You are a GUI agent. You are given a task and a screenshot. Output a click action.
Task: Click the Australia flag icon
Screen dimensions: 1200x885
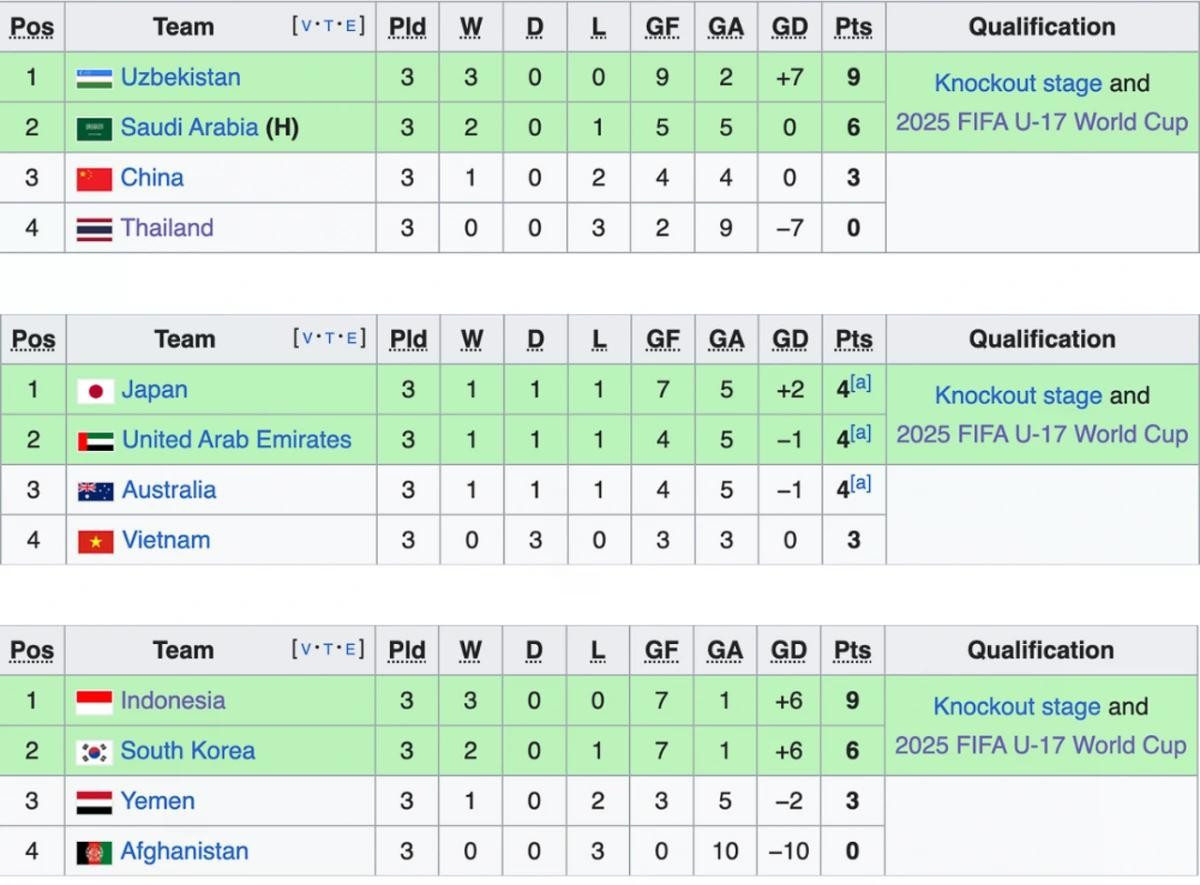95,491
